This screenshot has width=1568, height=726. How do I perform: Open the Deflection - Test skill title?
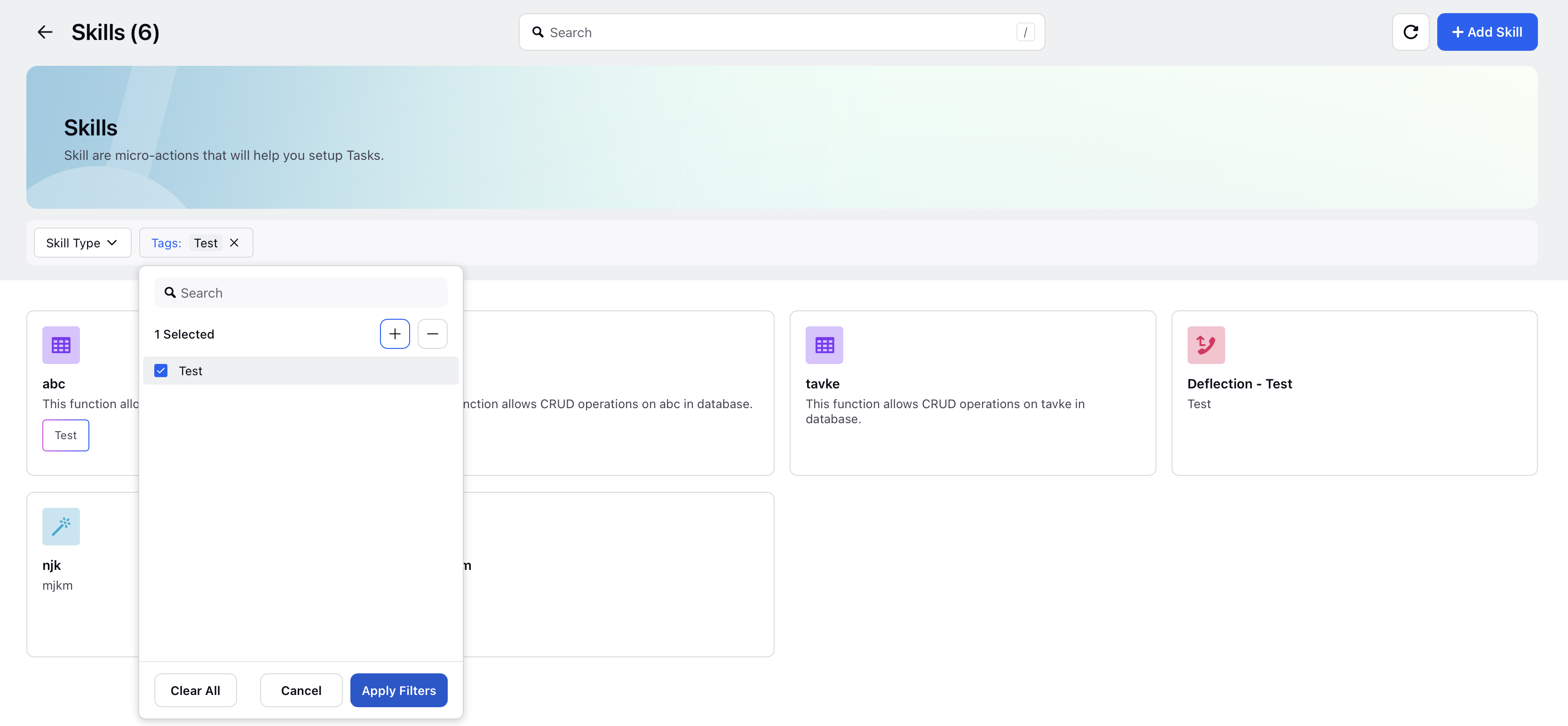1239,384
